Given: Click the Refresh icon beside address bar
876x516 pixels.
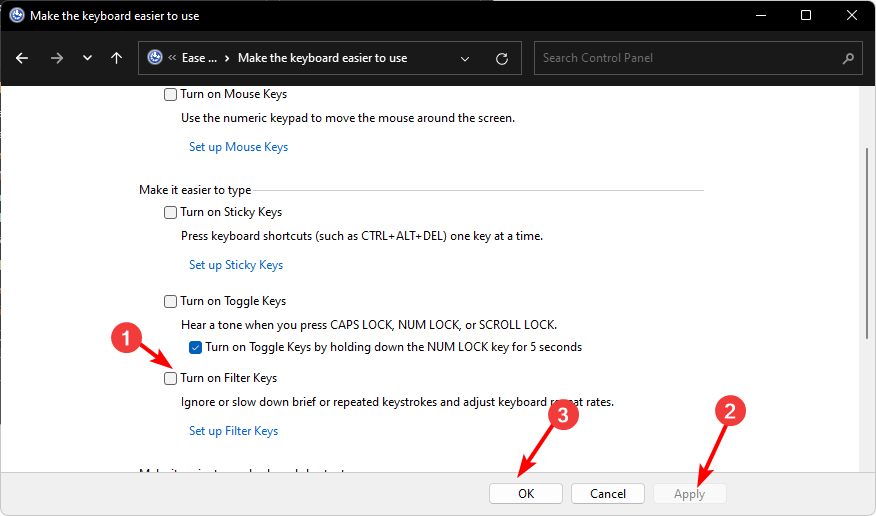Looking at the screenshot, I should 502,58.
